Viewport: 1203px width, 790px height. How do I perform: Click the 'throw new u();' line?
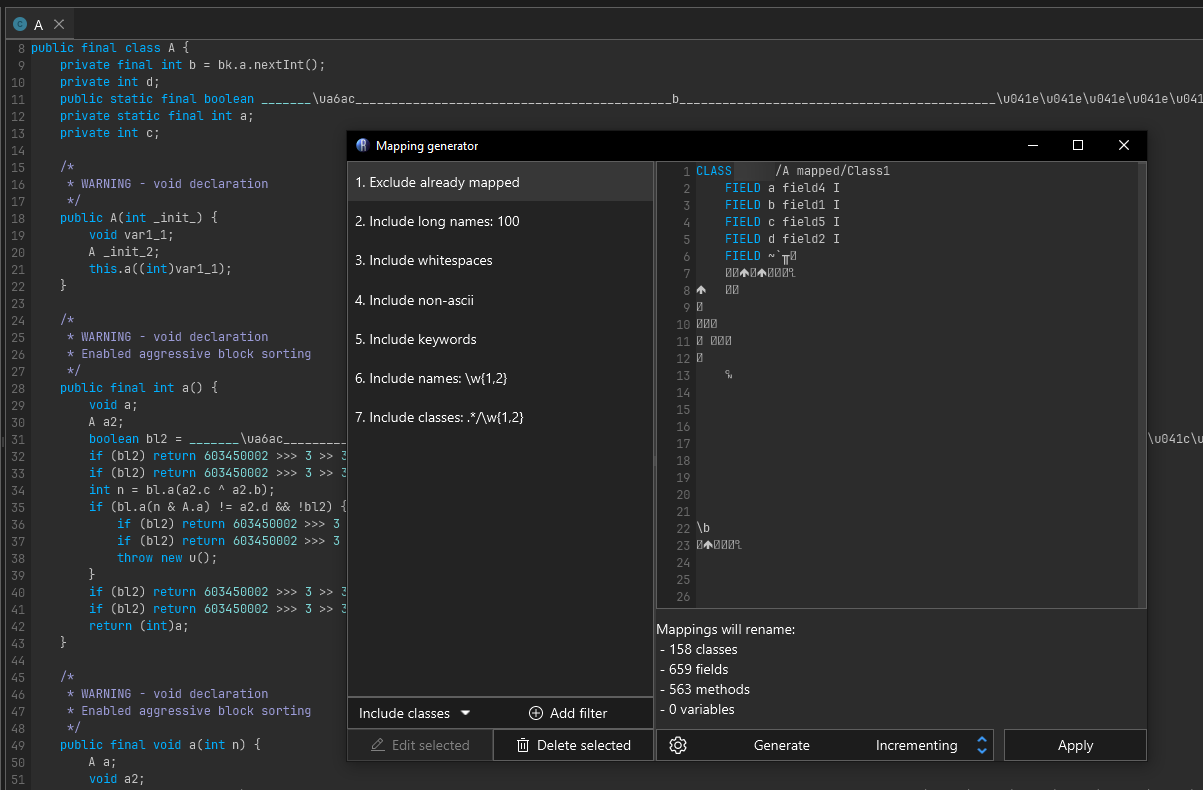tap(167, 558)
